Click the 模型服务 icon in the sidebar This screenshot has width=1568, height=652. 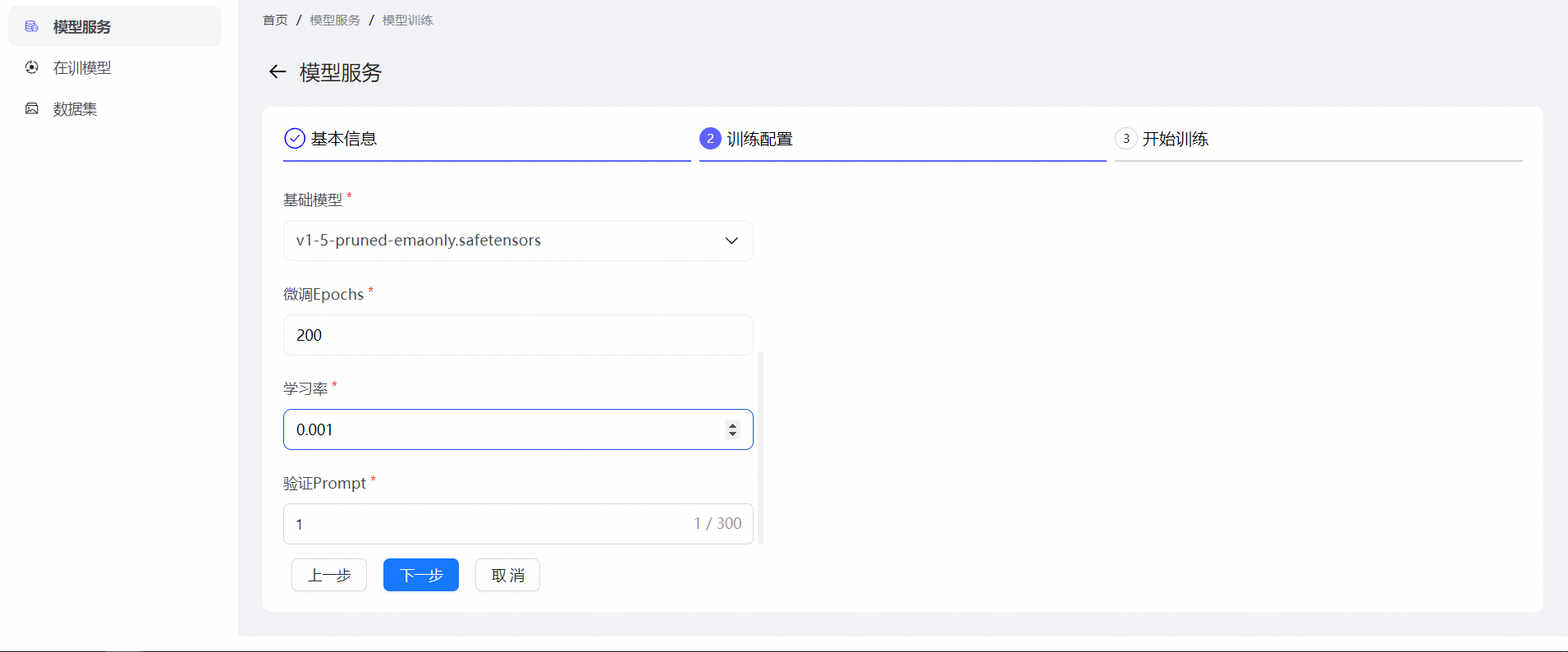(32, 27)
